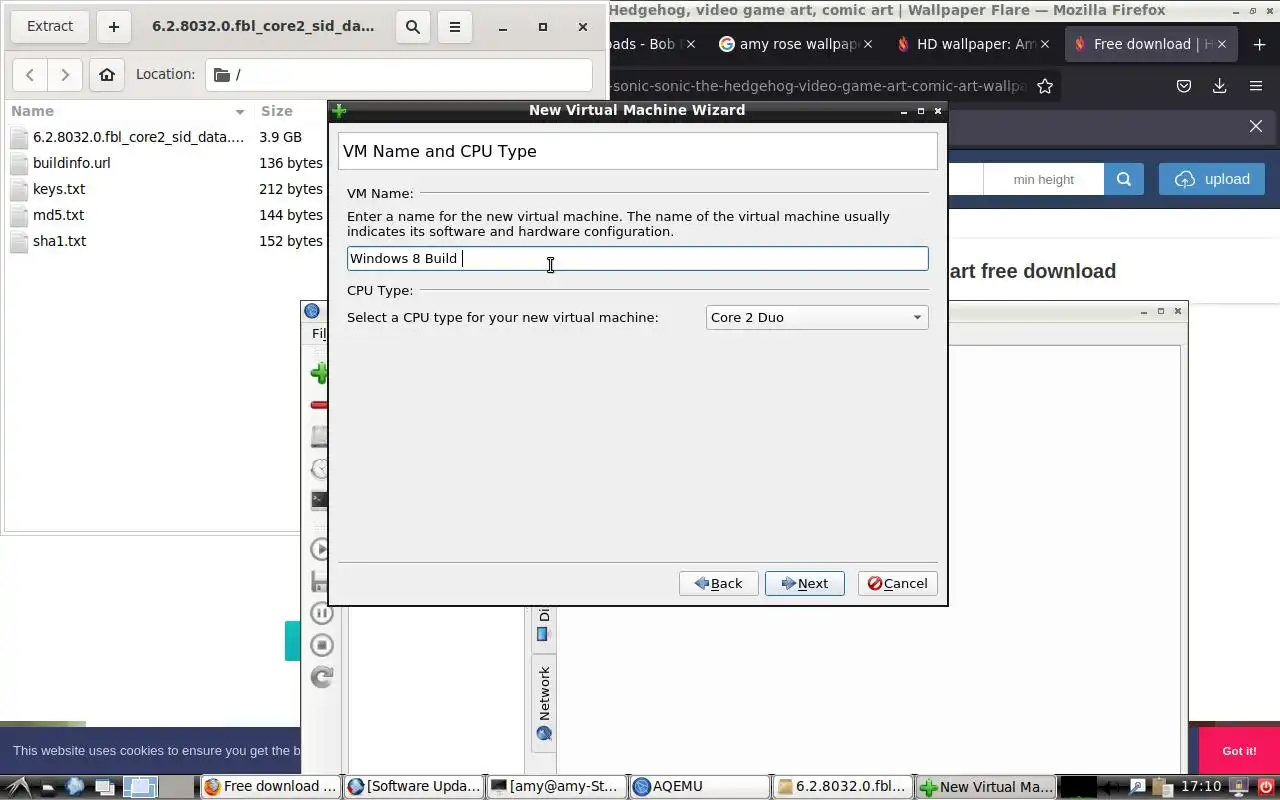Open the archive manager hamburger menu
The width and height of the screenshot is (1280, 800).
(x=455, y=27)
